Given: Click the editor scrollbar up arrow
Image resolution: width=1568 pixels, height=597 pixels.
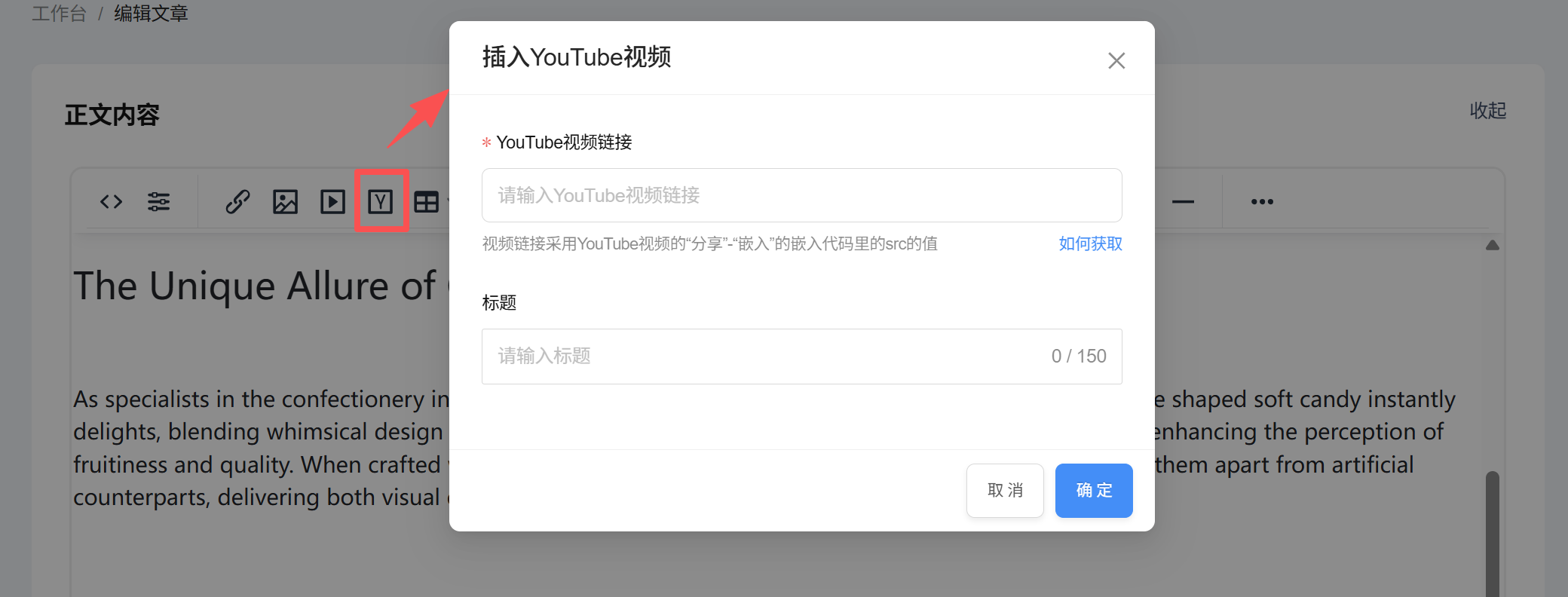Looking at the screenshot, I should point(1492,245).
